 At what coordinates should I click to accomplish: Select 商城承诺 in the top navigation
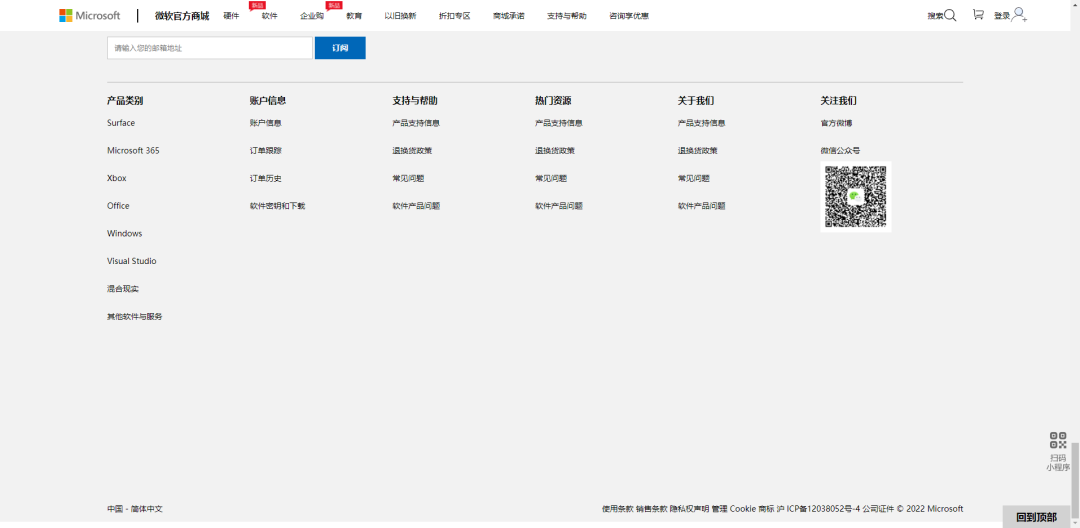point(508,16)
